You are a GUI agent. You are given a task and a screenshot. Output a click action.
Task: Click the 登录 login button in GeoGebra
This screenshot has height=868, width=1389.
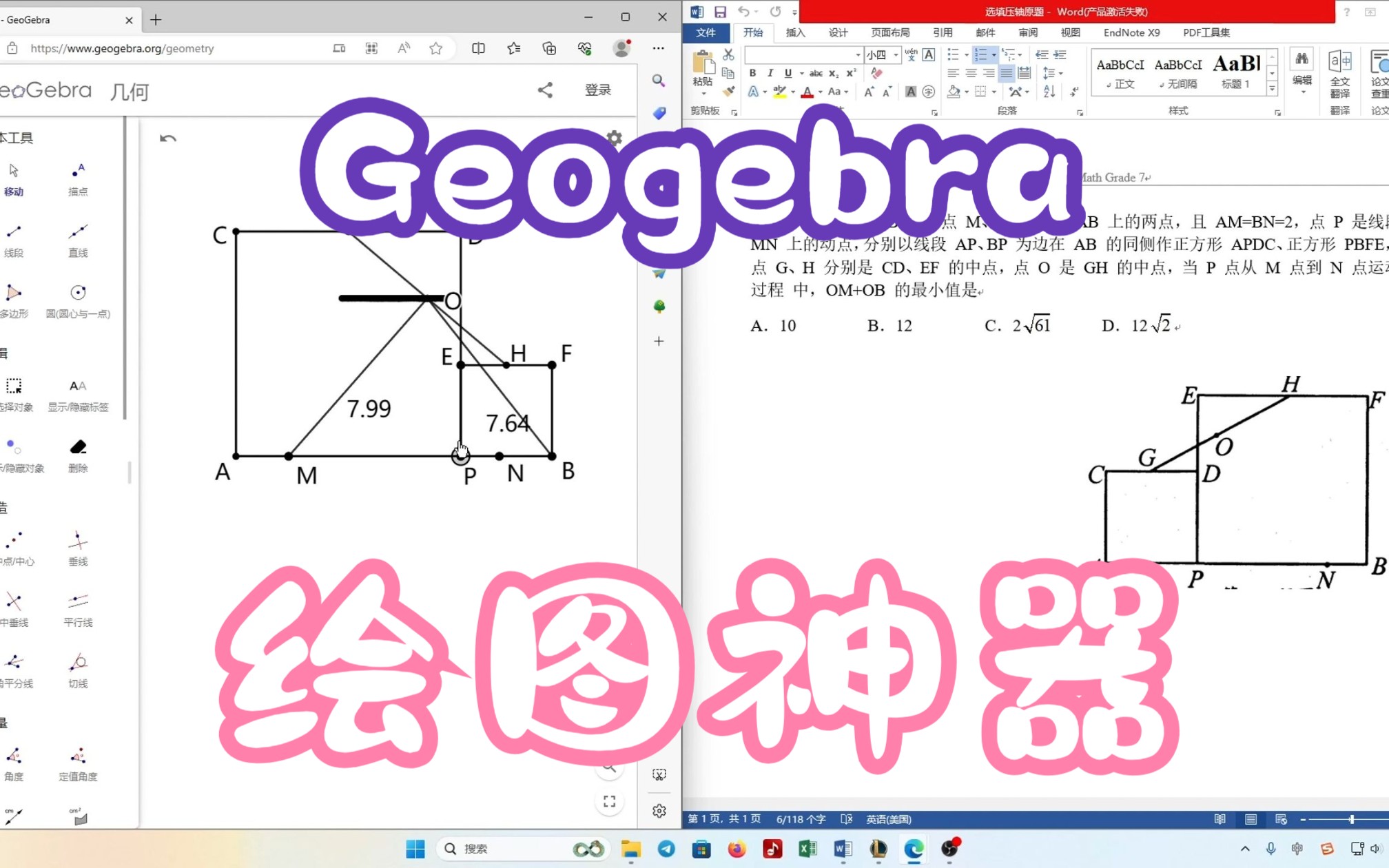(597, 90)
